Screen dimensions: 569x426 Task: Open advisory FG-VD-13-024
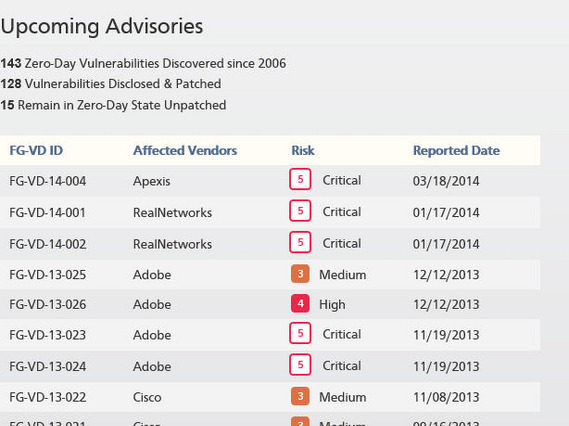pos(48,366)
